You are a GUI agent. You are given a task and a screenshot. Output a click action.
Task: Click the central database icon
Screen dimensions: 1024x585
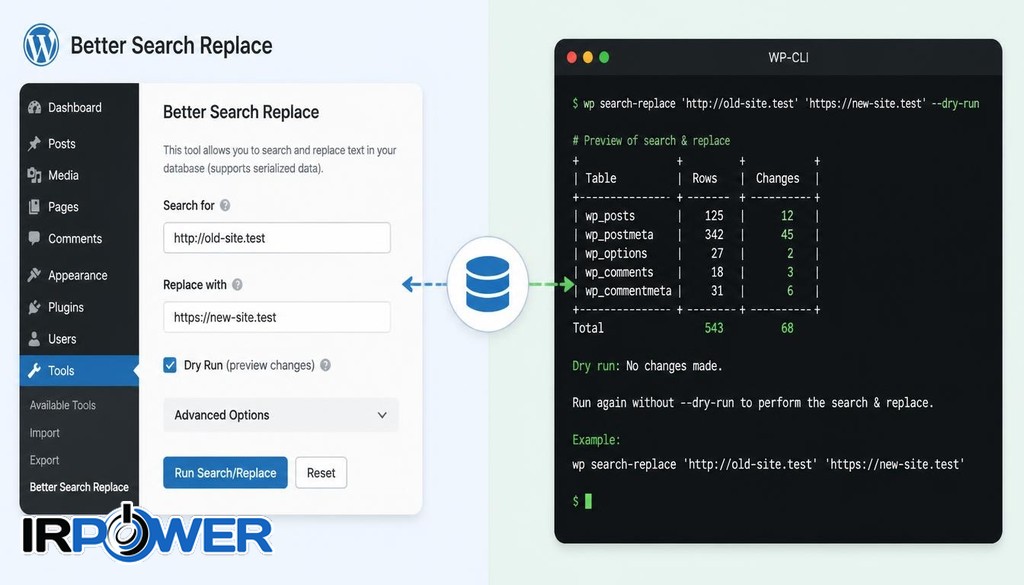click(488, 284)
